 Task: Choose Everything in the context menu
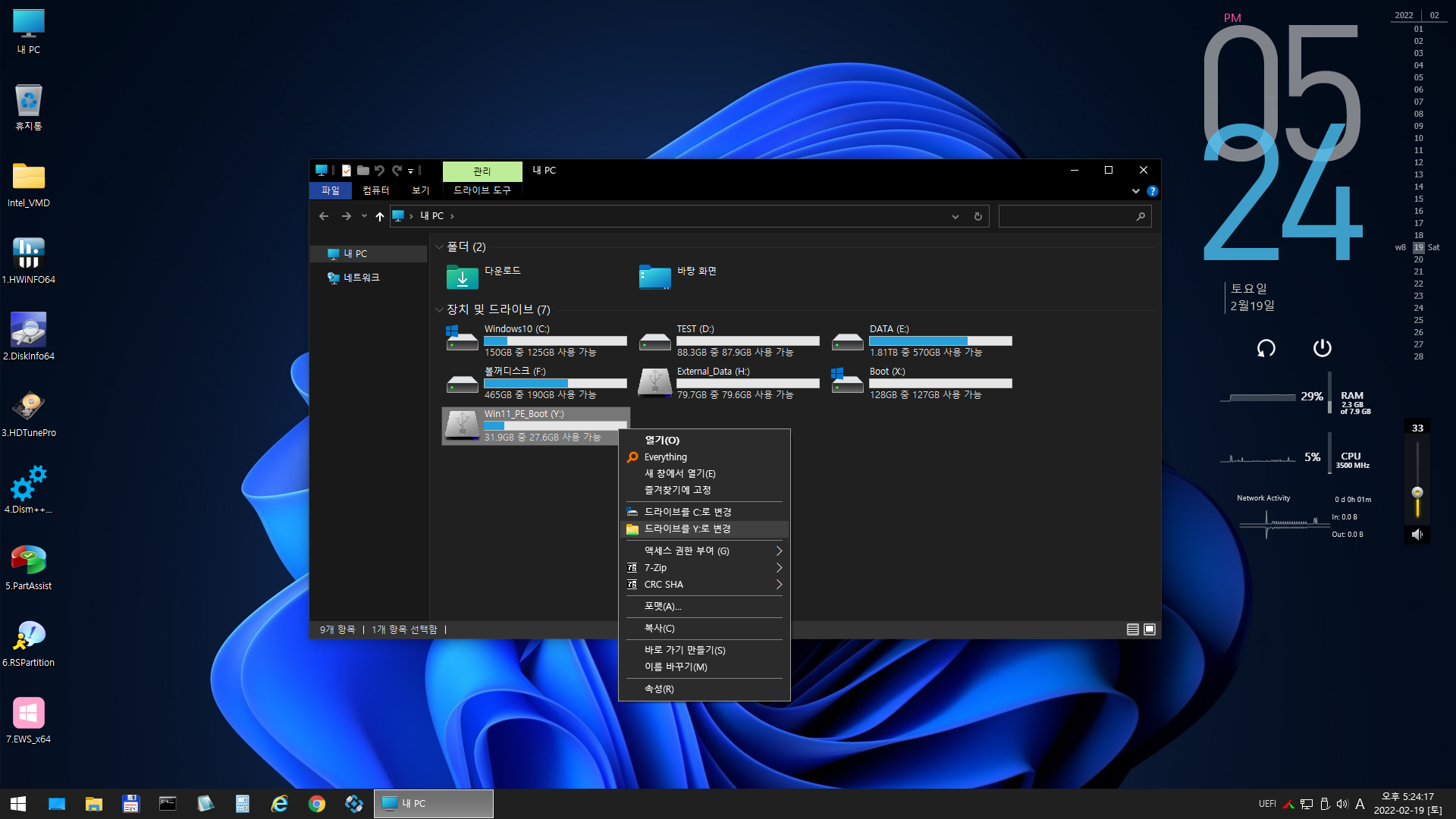pos(704,457)
